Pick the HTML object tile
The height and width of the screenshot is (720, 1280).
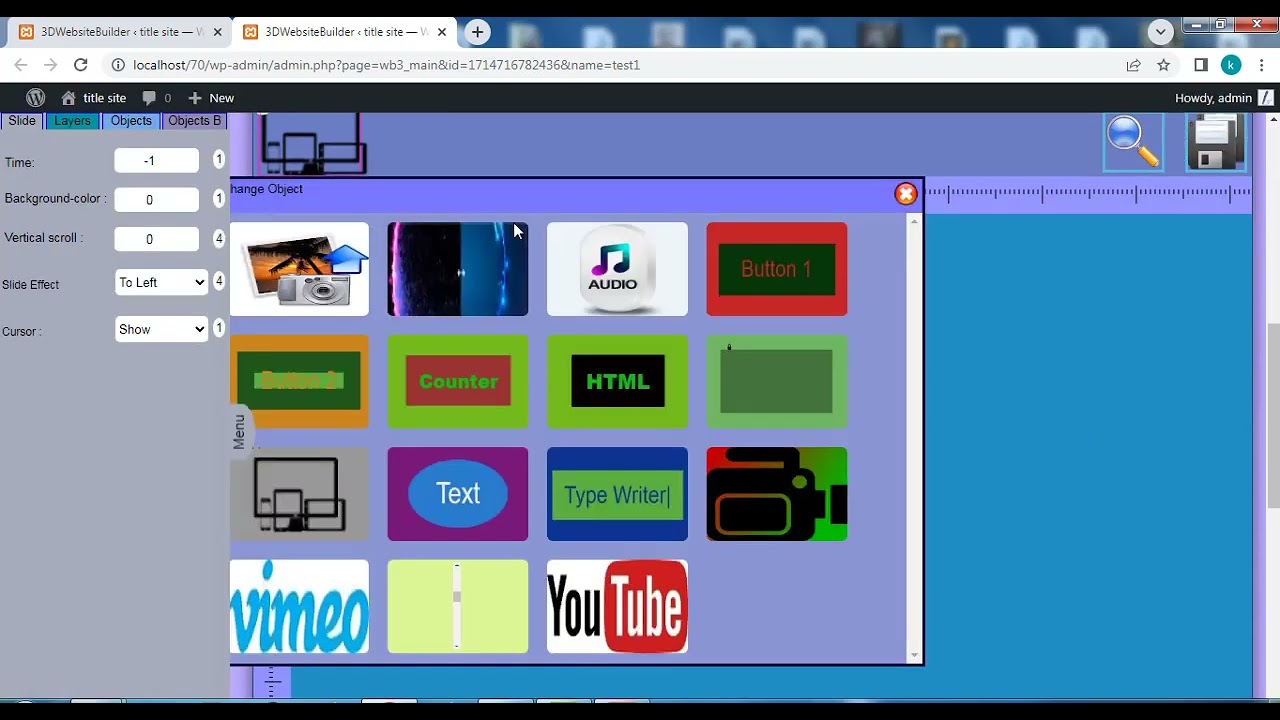click(617, 381)
